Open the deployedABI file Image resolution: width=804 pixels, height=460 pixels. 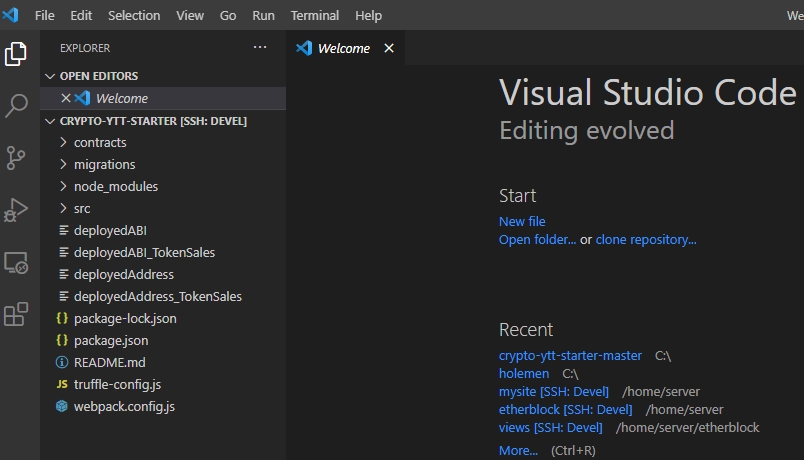(x=163, y=230)
